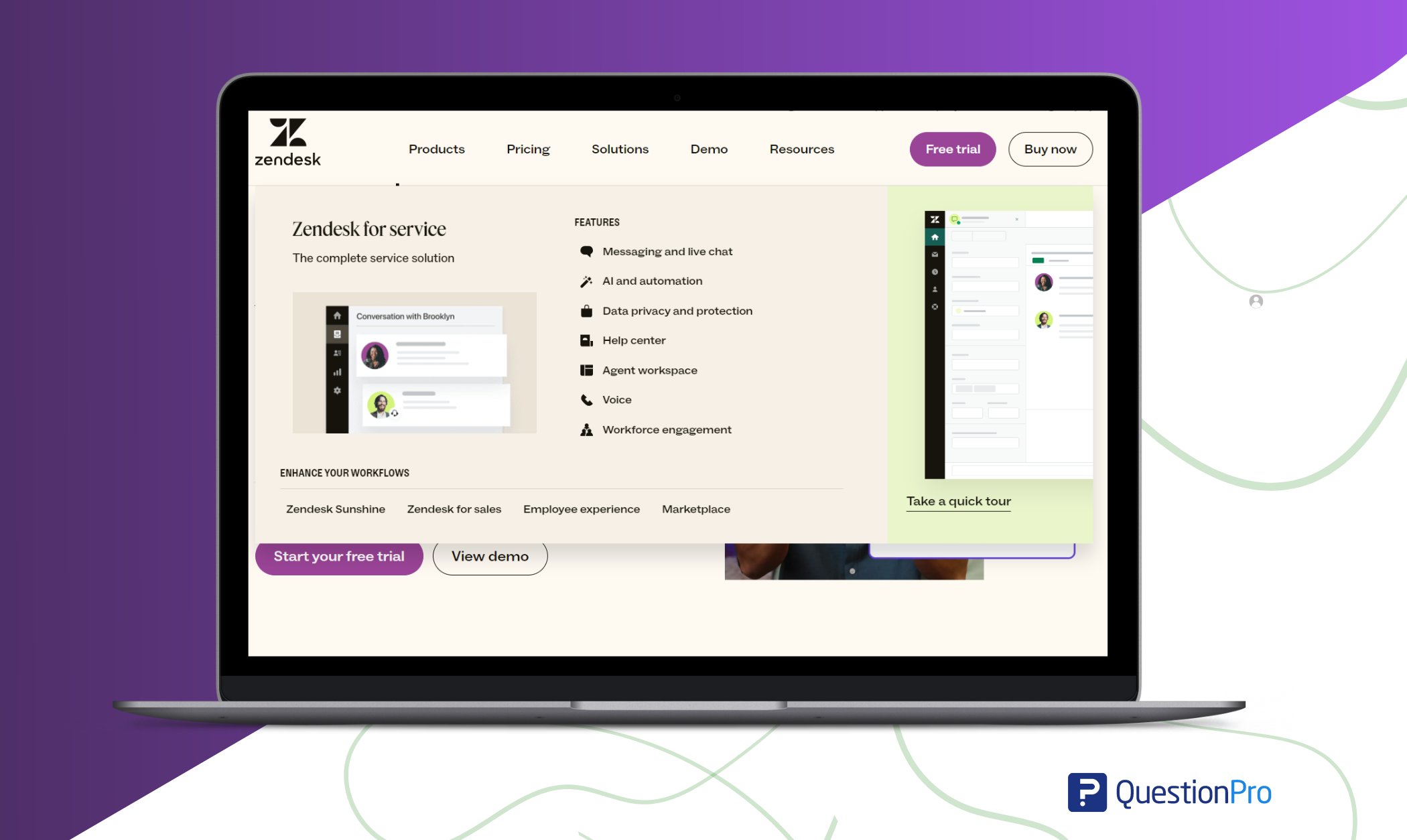
Task: Click the Buy now button
Action: [1049, 148]
